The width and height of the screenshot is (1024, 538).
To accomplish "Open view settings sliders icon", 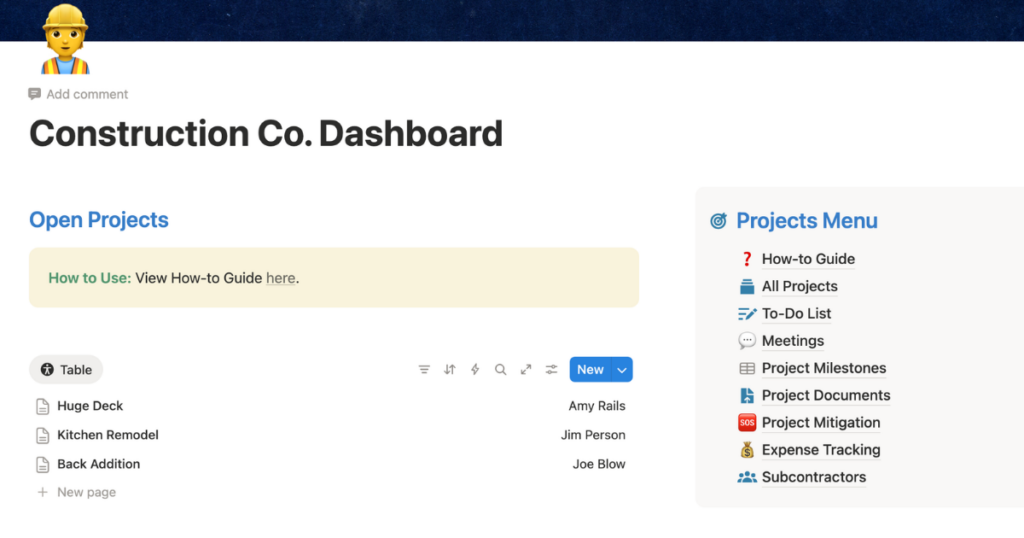I will coord(551,370).
